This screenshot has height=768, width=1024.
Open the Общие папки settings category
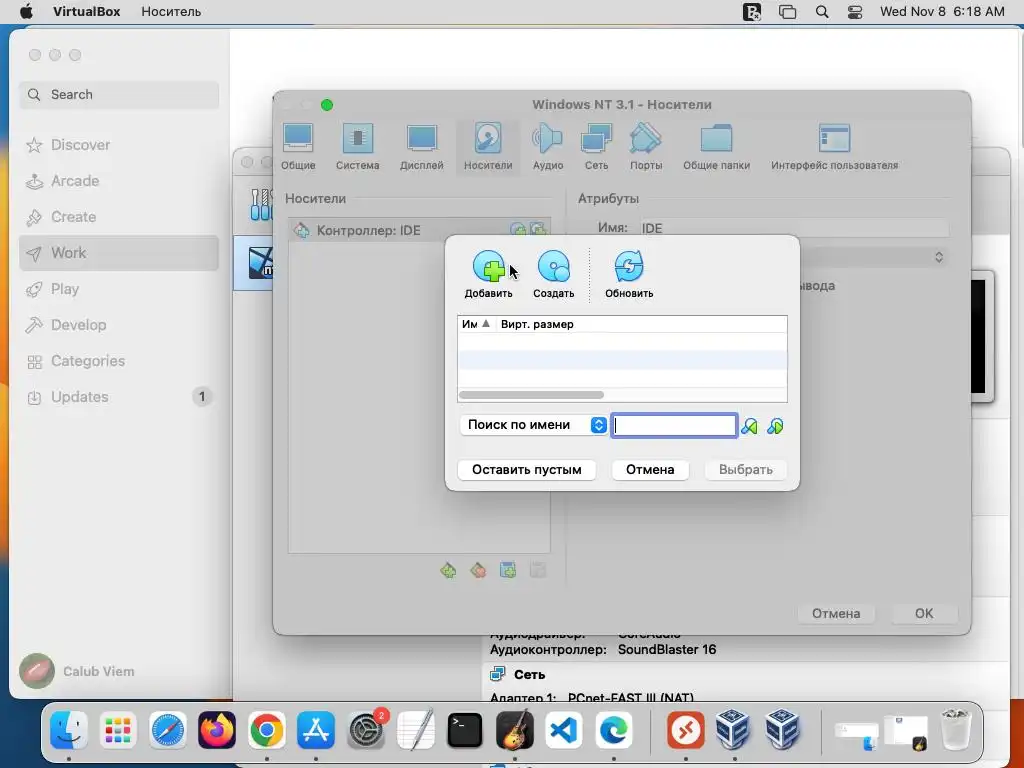pyautogui.click(x=716, y=146)
